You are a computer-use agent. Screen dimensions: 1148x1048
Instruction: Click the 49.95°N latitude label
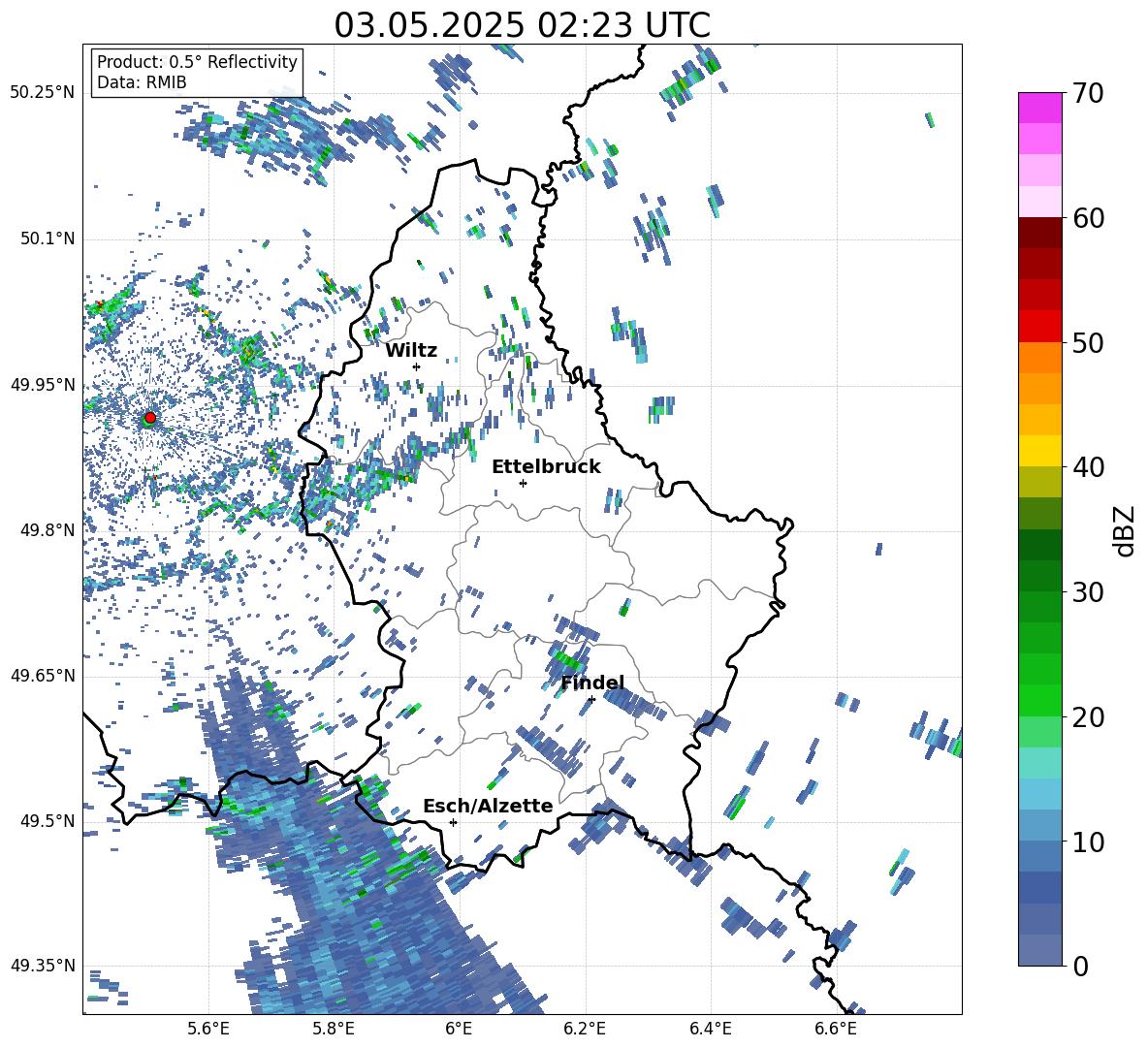click(42, 384)
